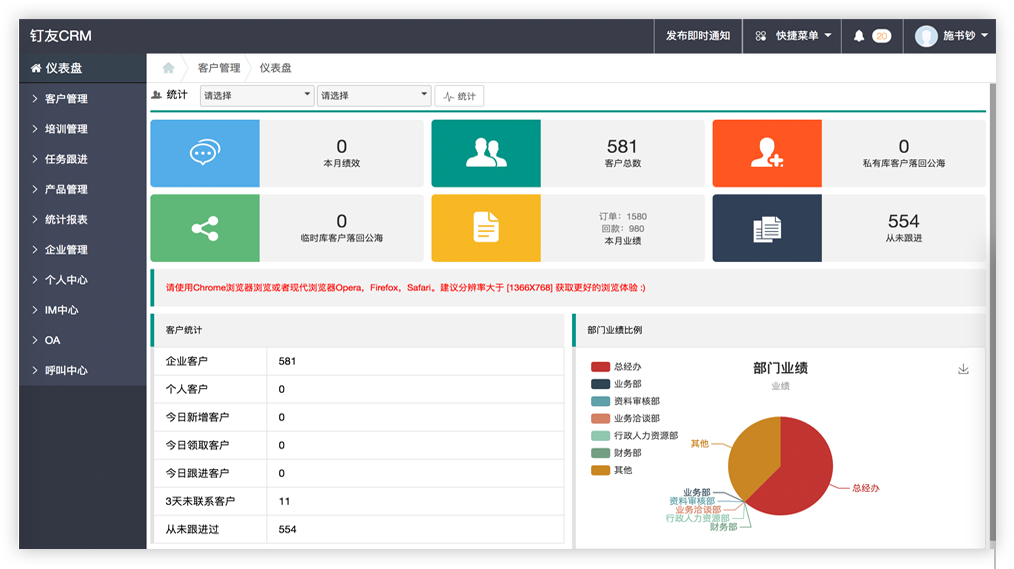Screen dimensions: 1014x569
Task: Click the 今日领取客户 row
Action: click(x=359, y=446)
